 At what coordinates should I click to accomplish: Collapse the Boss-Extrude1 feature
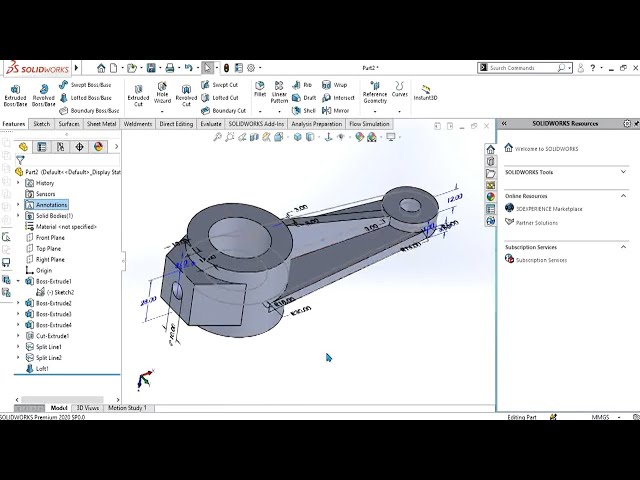click(18, 281)
